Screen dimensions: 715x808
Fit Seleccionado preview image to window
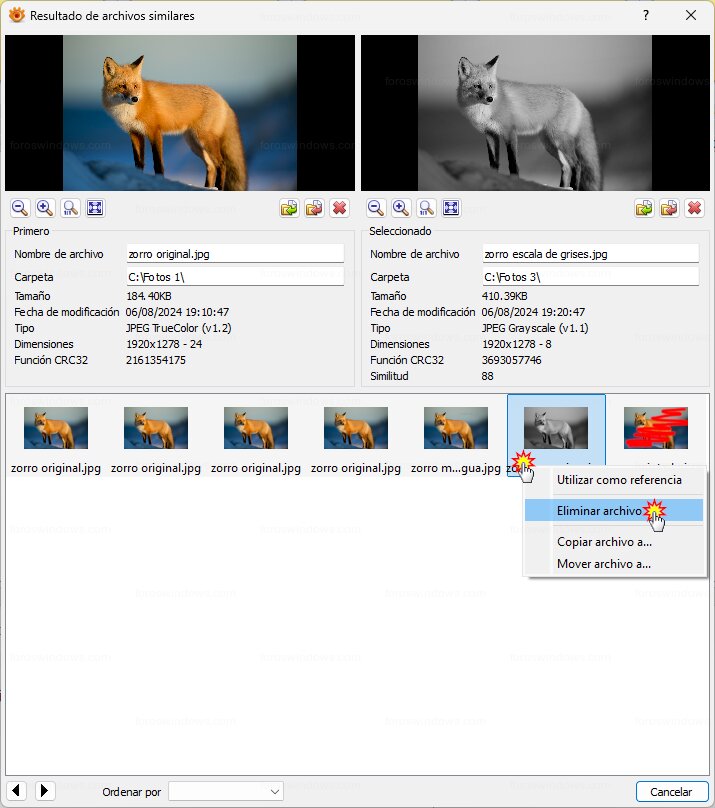tap(451, 208)
